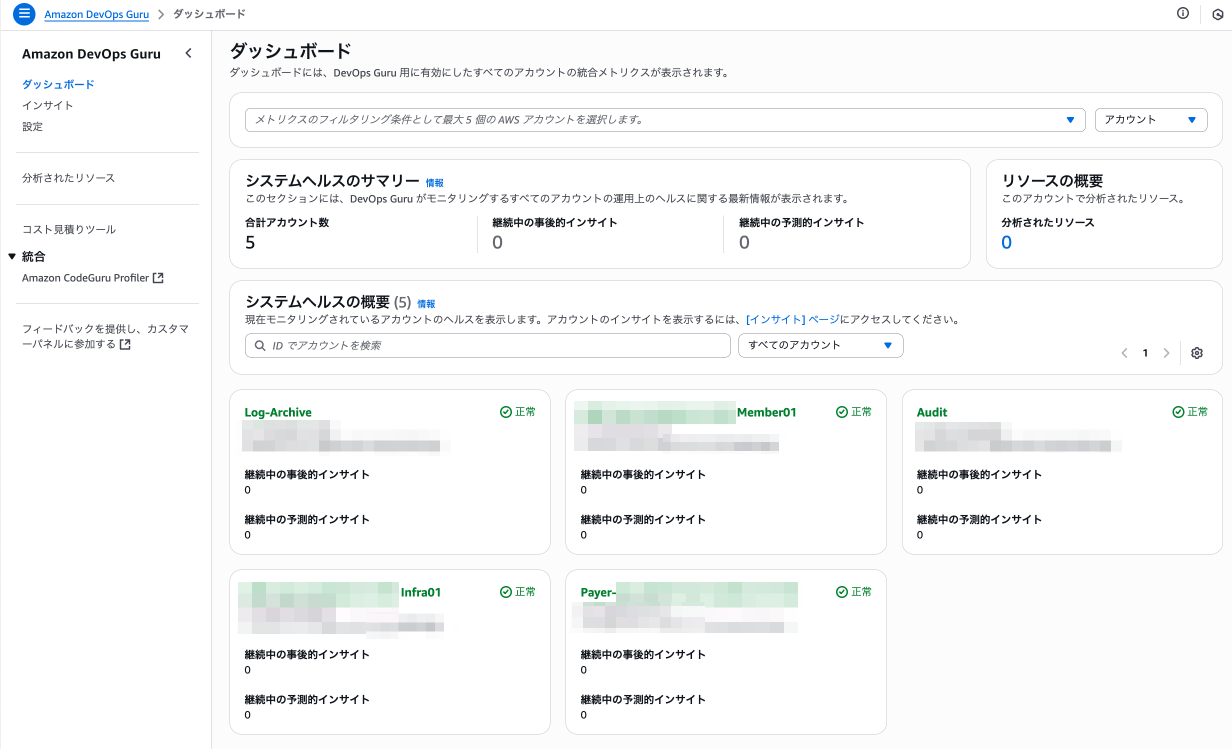
Task: Open the Payer- account card title
Action: [x=598, y=592]
